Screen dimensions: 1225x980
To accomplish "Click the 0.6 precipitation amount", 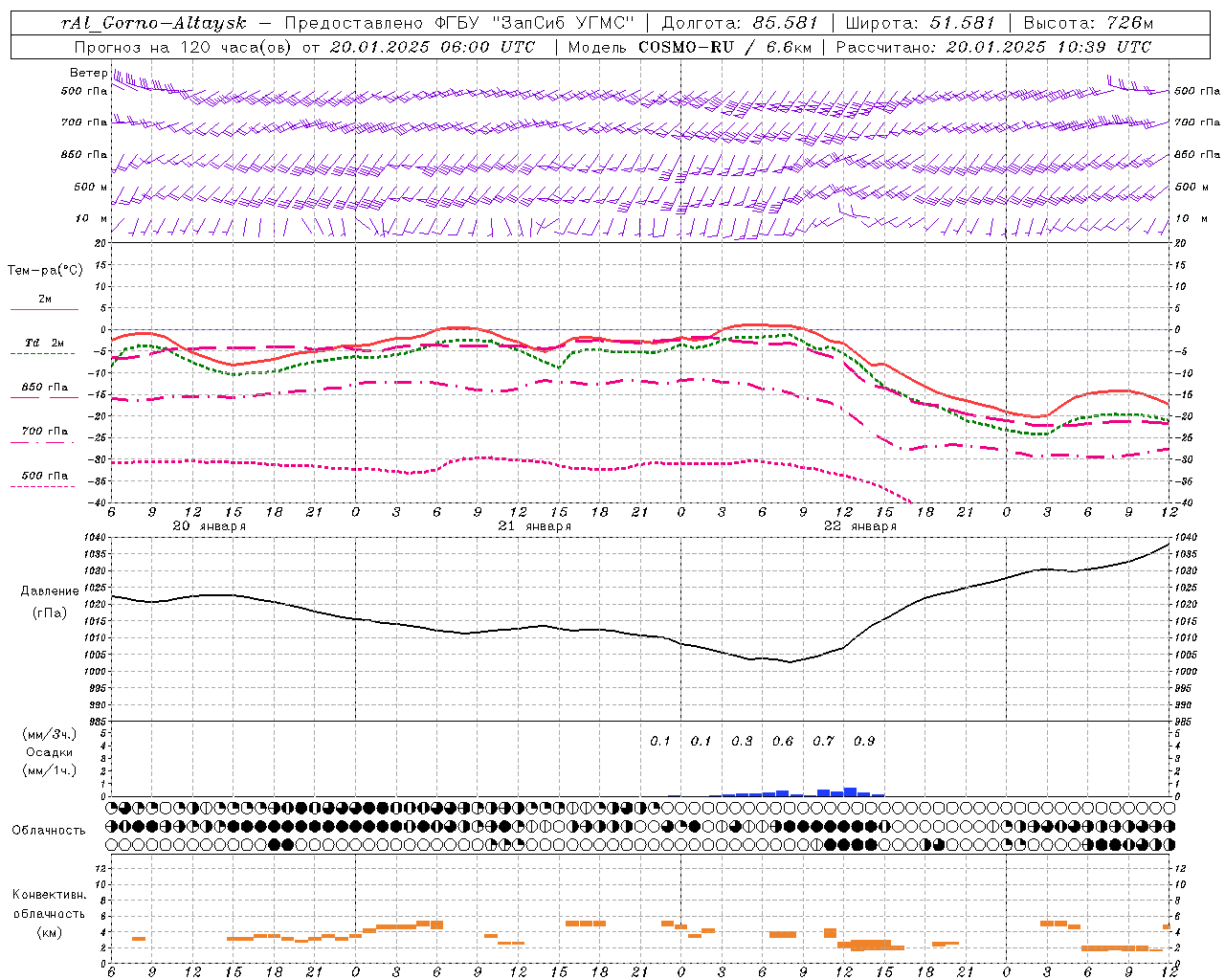I will coord(783,741).
